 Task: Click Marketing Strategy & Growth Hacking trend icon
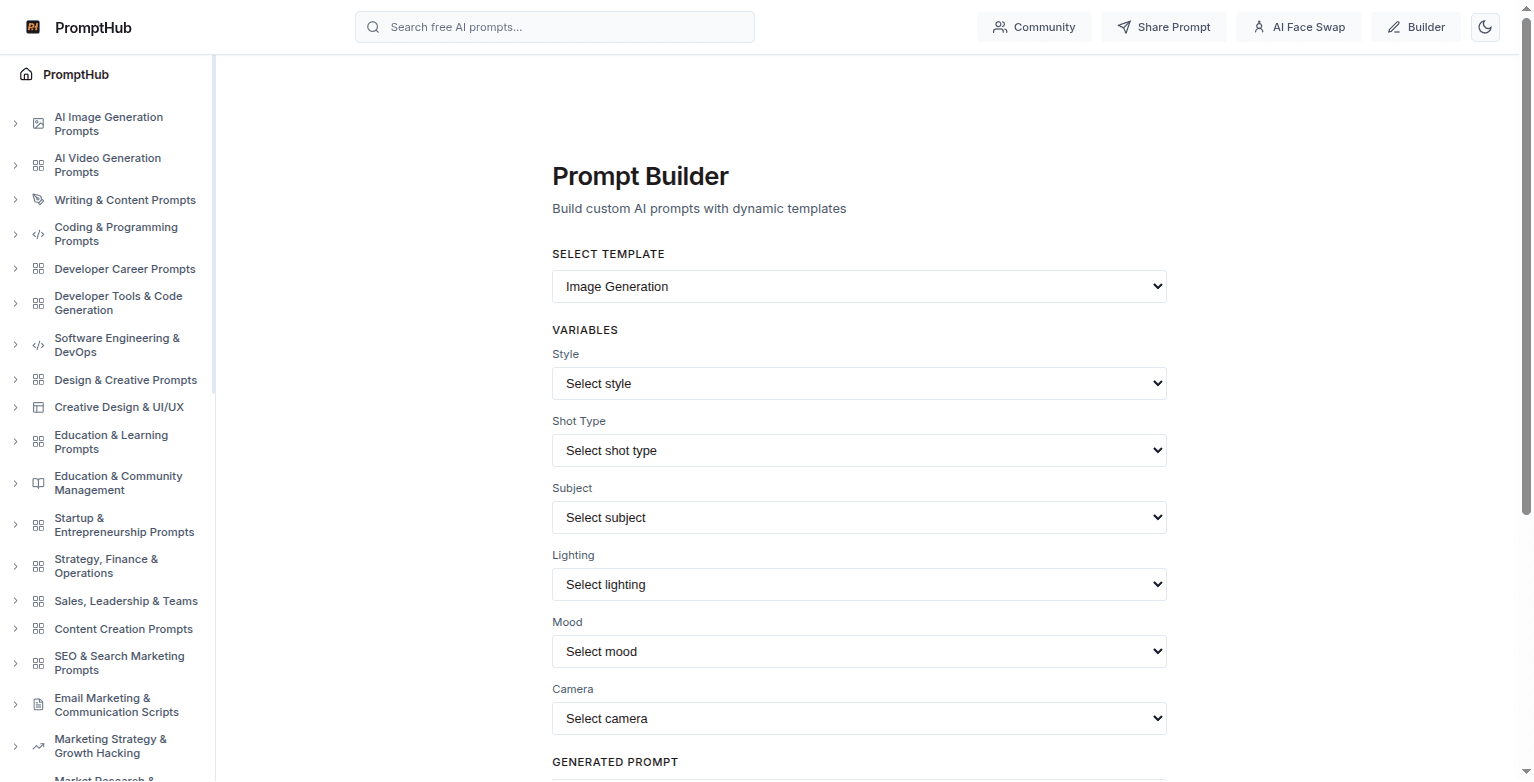38,746
